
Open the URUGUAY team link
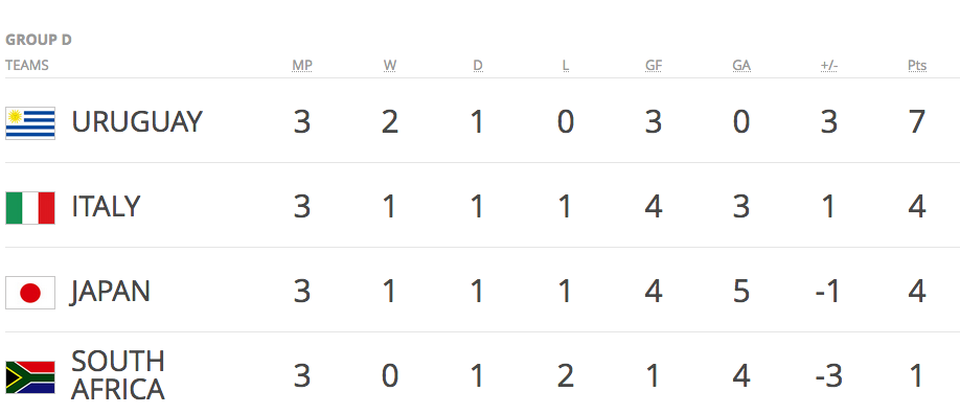[137, 122]
